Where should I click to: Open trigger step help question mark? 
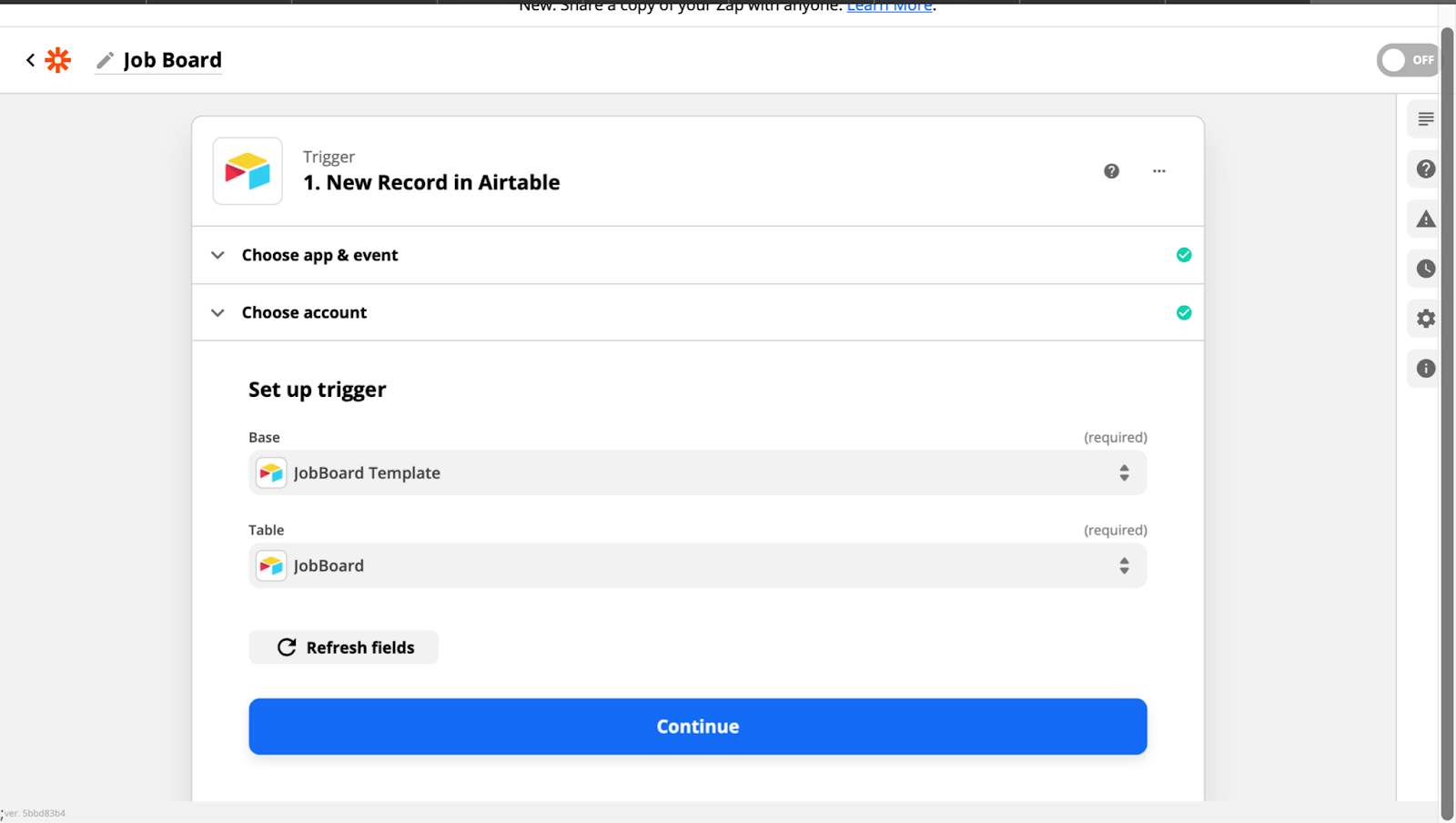pos(1111,171)
